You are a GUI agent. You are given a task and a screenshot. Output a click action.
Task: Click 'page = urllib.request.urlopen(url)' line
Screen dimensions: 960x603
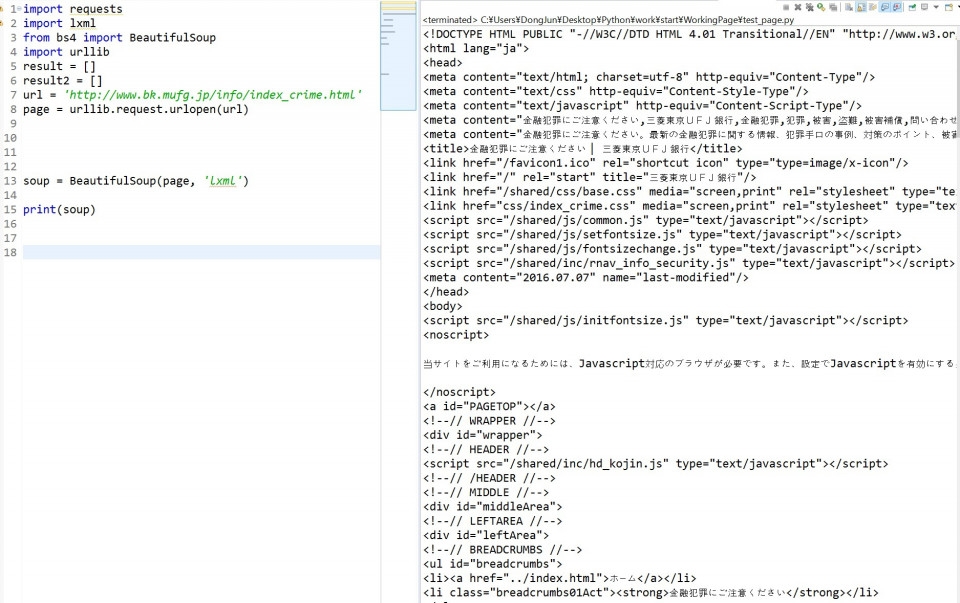136,110
